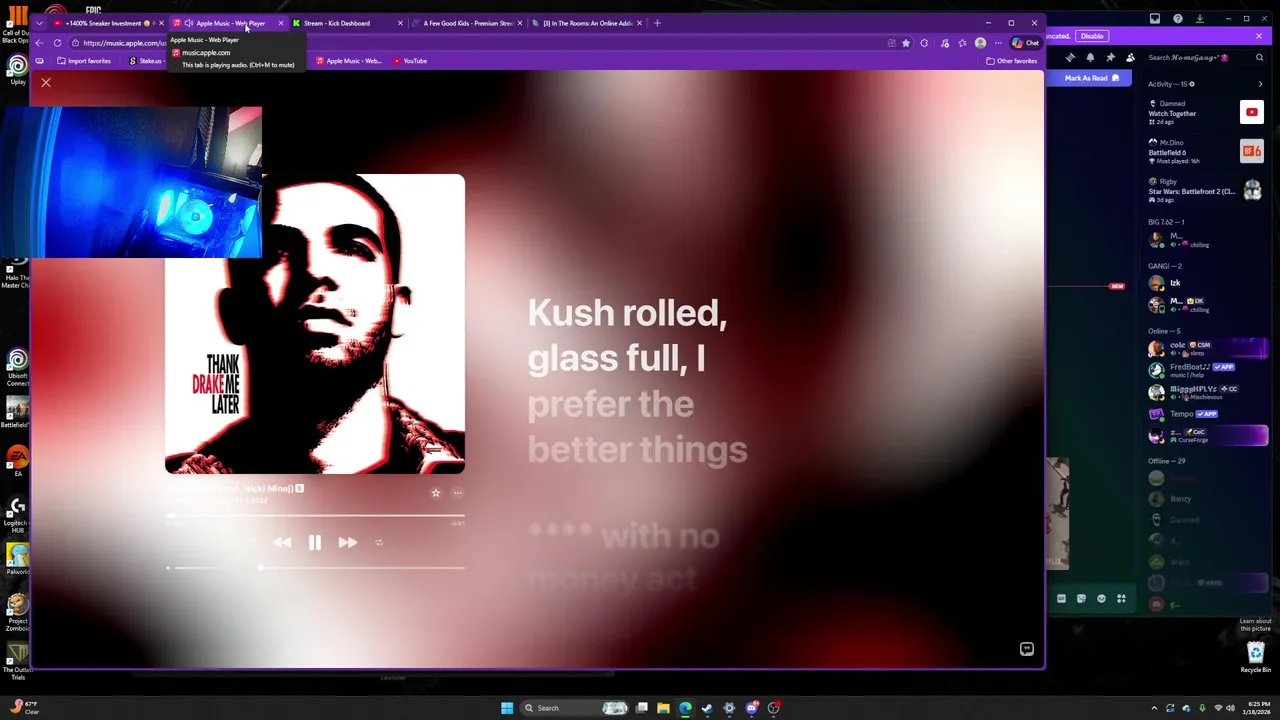Go back in the browser
Viewport: 1280px width, 720px height.
(39, 43)
